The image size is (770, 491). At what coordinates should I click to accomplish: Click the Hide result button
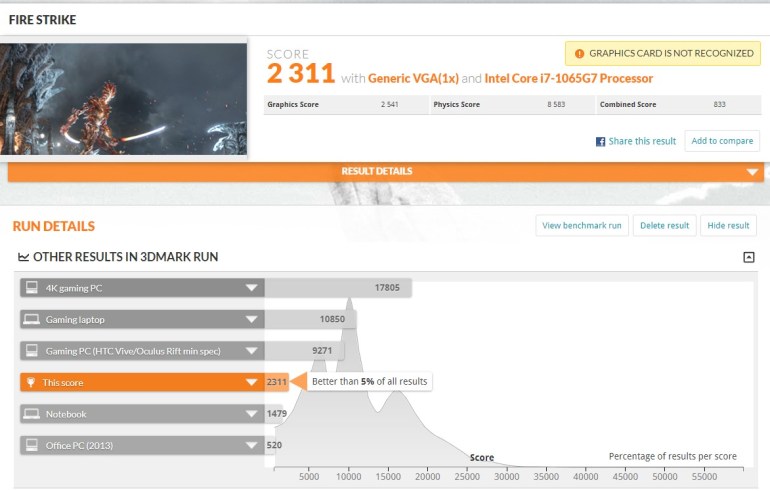coord(728,225)
